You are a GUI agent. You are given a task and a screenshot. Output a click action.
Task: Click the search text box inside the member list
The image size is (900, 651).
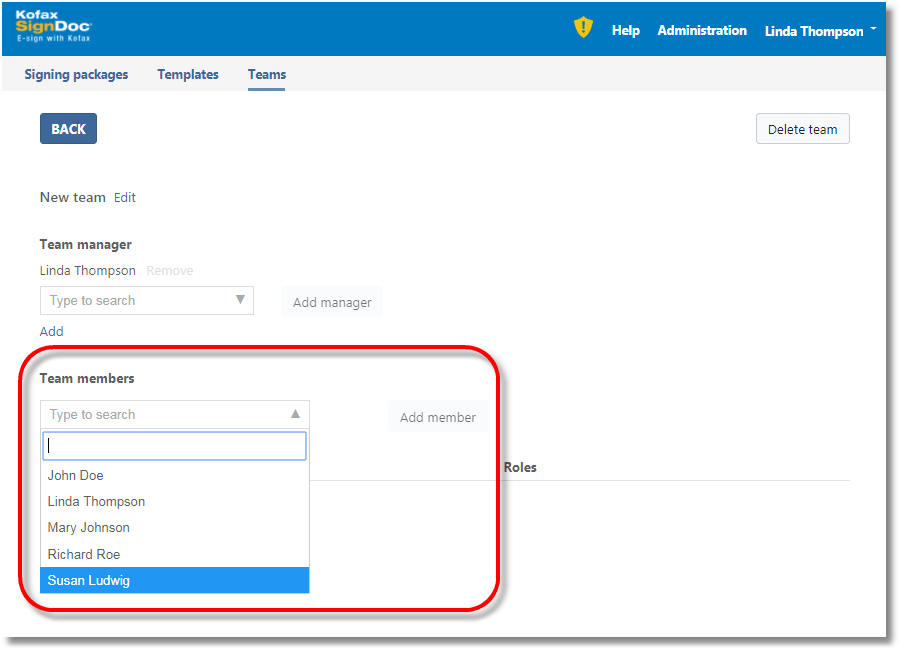click(174, 446)
